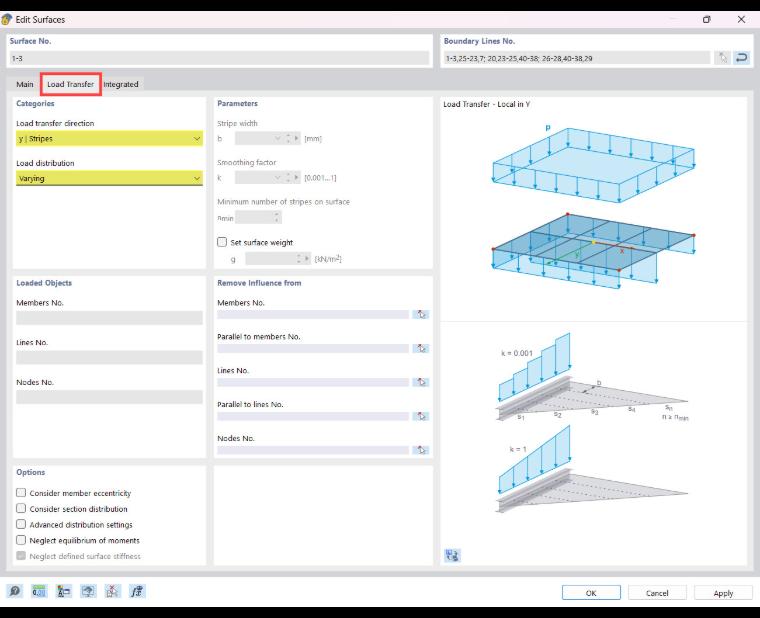
Task: Click the surface weight g value field
Action: pos(269,259)
